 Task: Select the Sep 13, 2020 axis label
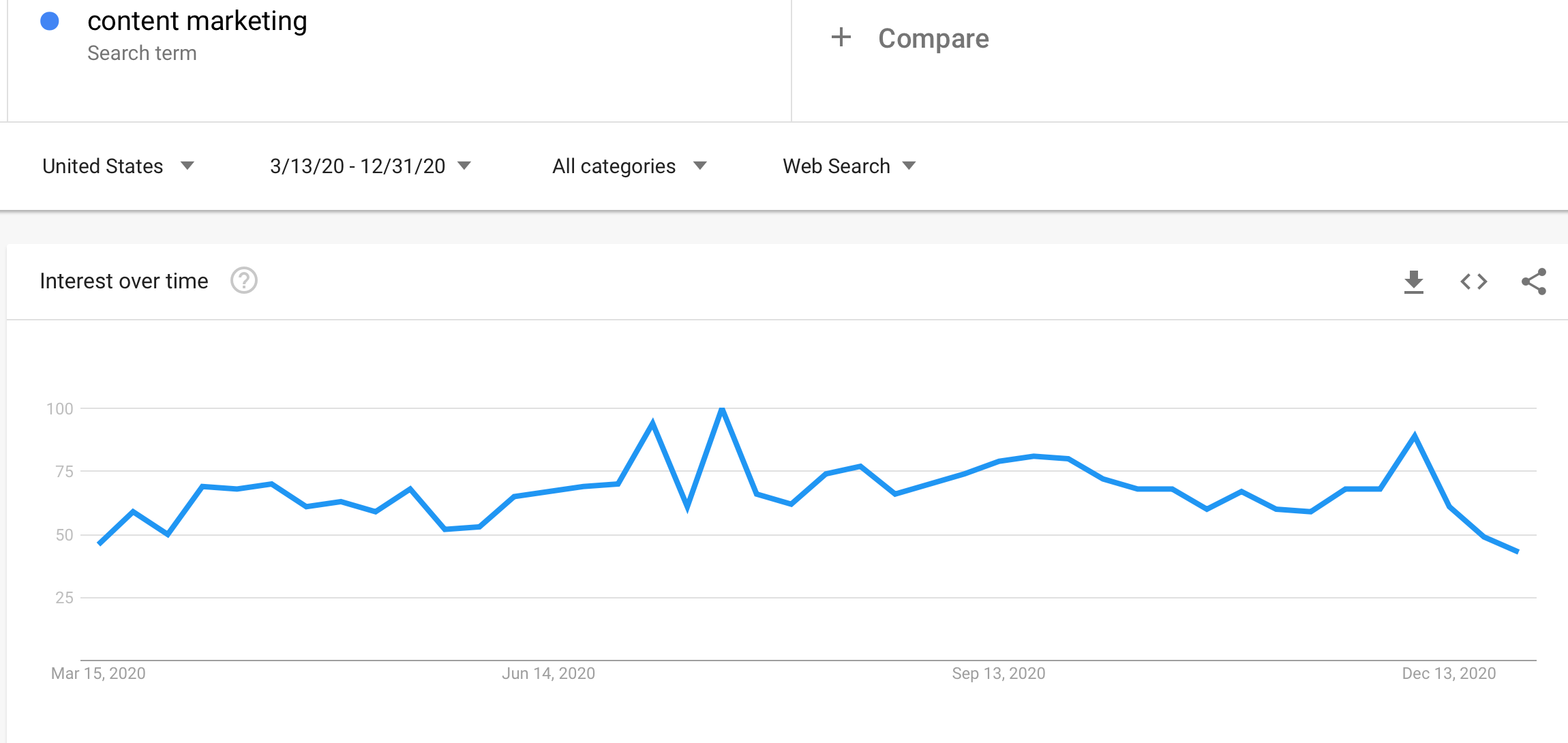(998, 673)
